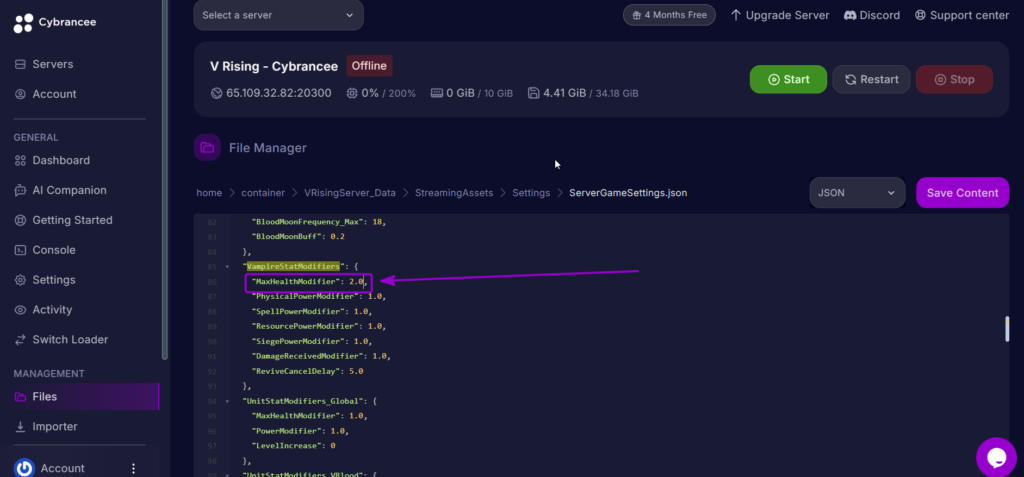Click the Switch Loader arrows icon
Screen dimensions: 1024x477
click(20, 340)
